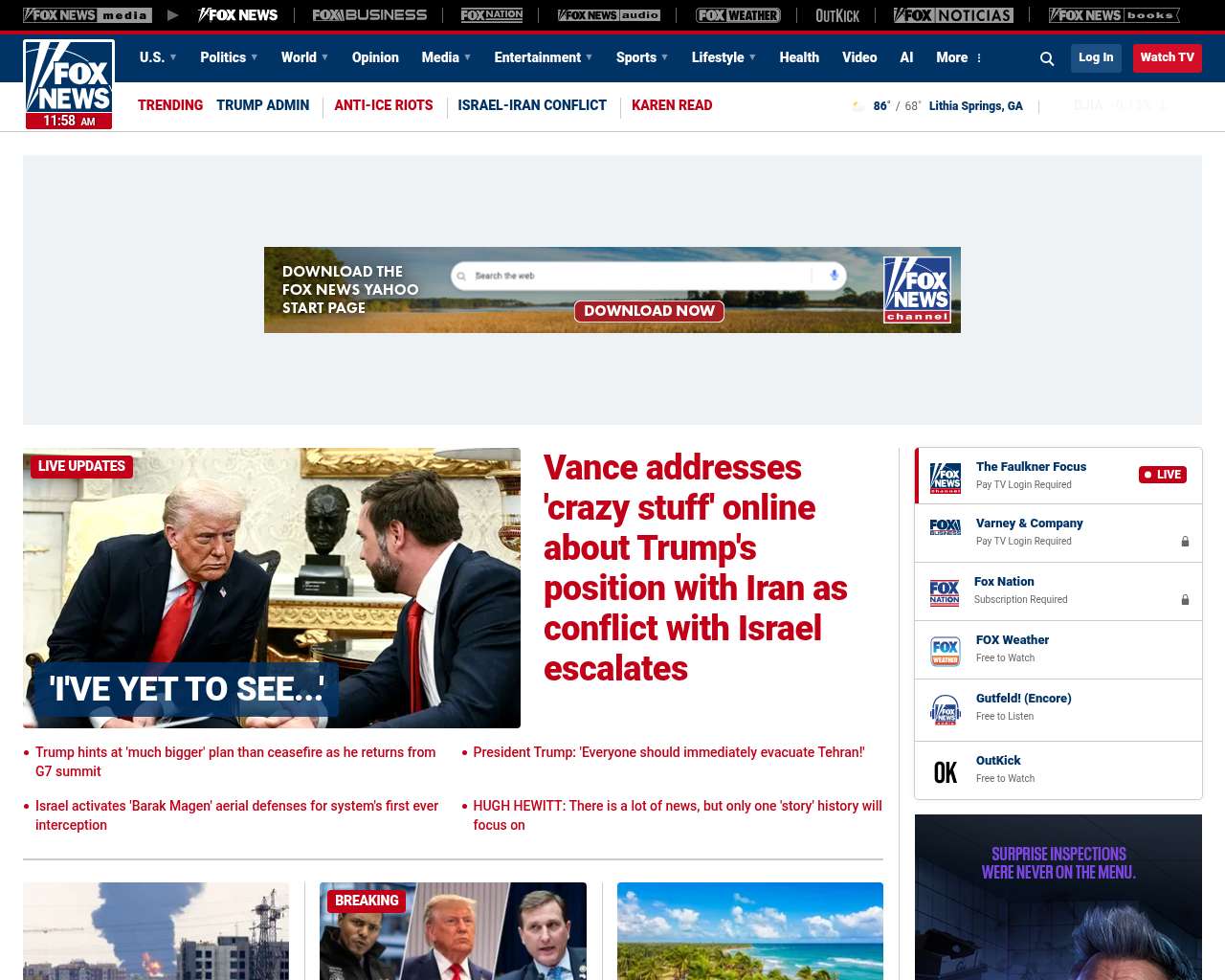Select KAREN READ trending topic
Screen dimensions: 1225x980
tap(672, 105)
